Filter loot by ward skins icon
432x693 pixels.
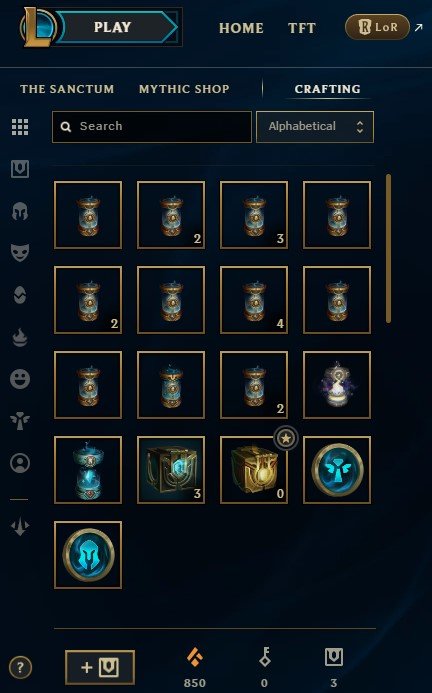click(x=20, y=421)
